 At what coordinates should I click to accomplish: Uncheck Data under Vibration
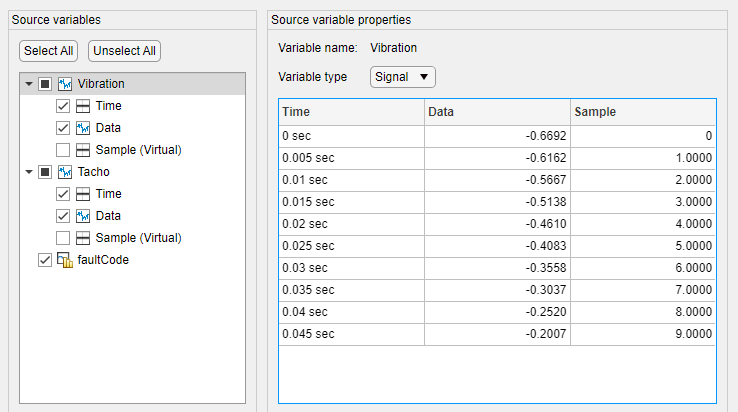pyautogui.click(x=63, y=128)
